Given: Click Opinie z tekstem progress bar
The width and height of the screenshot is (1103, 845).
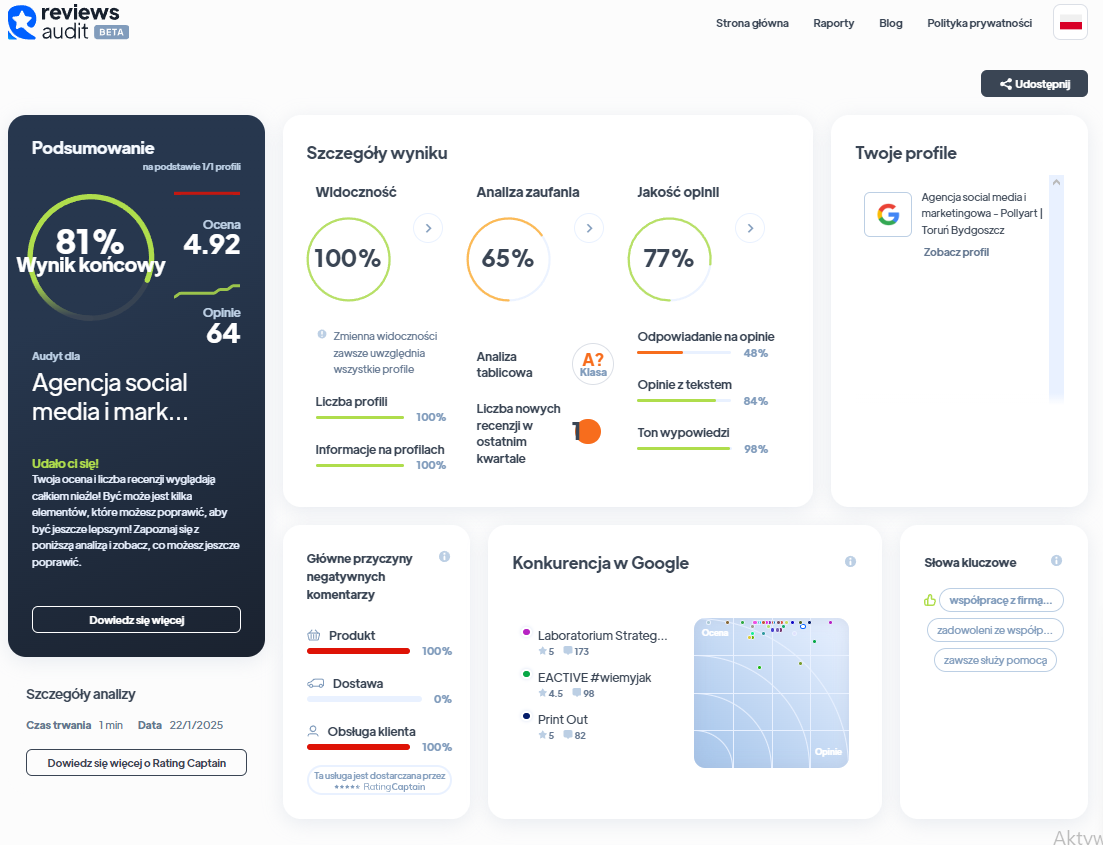Looking at the screenshot, I should point(684,400).
